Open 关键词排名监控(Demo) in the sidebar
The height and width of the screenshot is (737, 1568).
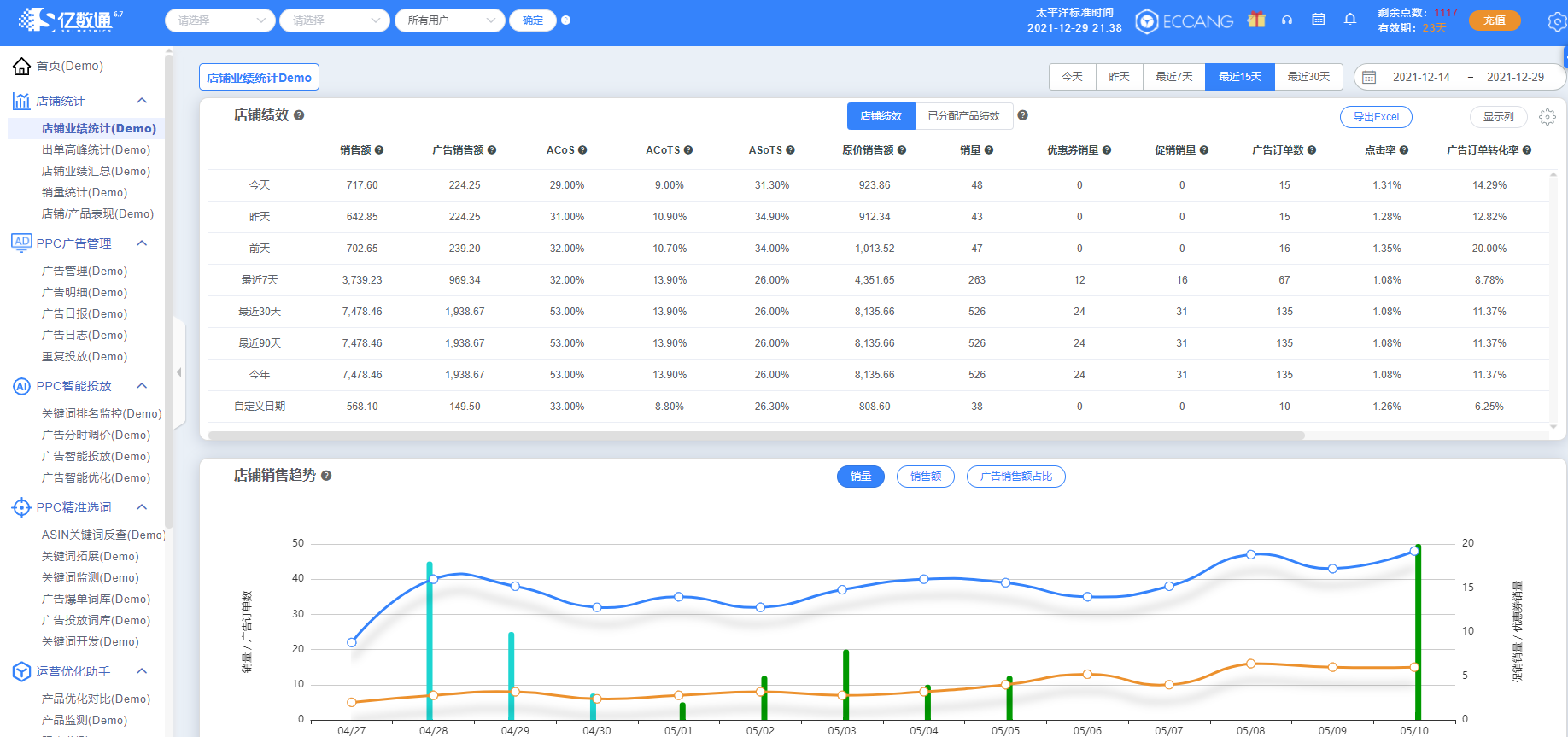(102, 413)
